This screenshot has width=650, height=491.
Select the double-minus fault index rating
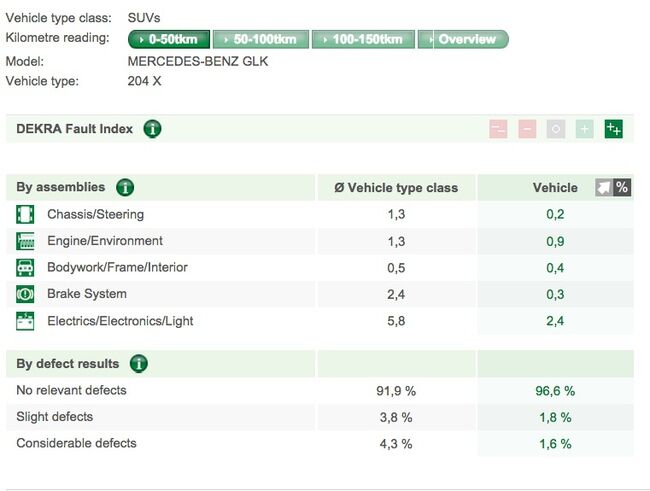point(498,129)
